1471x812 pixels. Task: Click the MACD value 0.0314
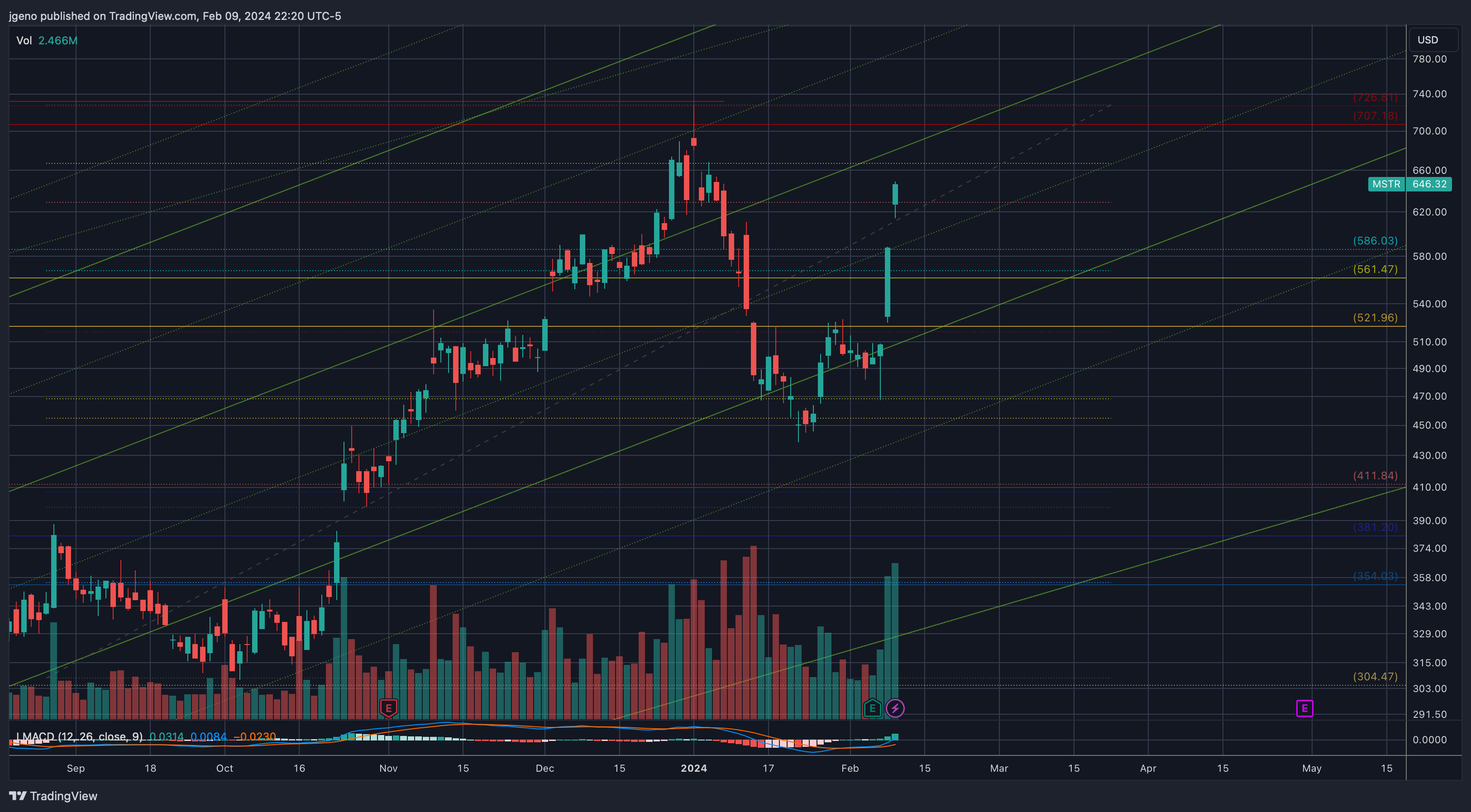tap(166, 736)
